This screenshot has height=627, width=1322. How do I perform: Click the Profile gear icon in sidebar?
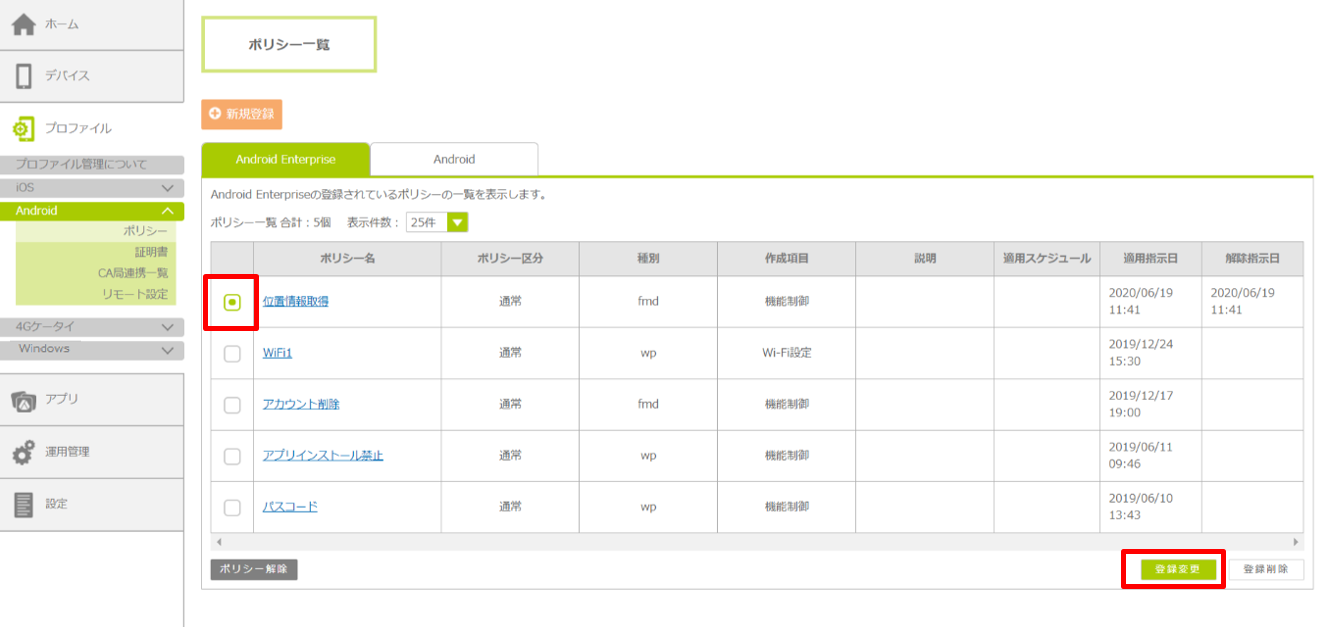tap(24, 128)
